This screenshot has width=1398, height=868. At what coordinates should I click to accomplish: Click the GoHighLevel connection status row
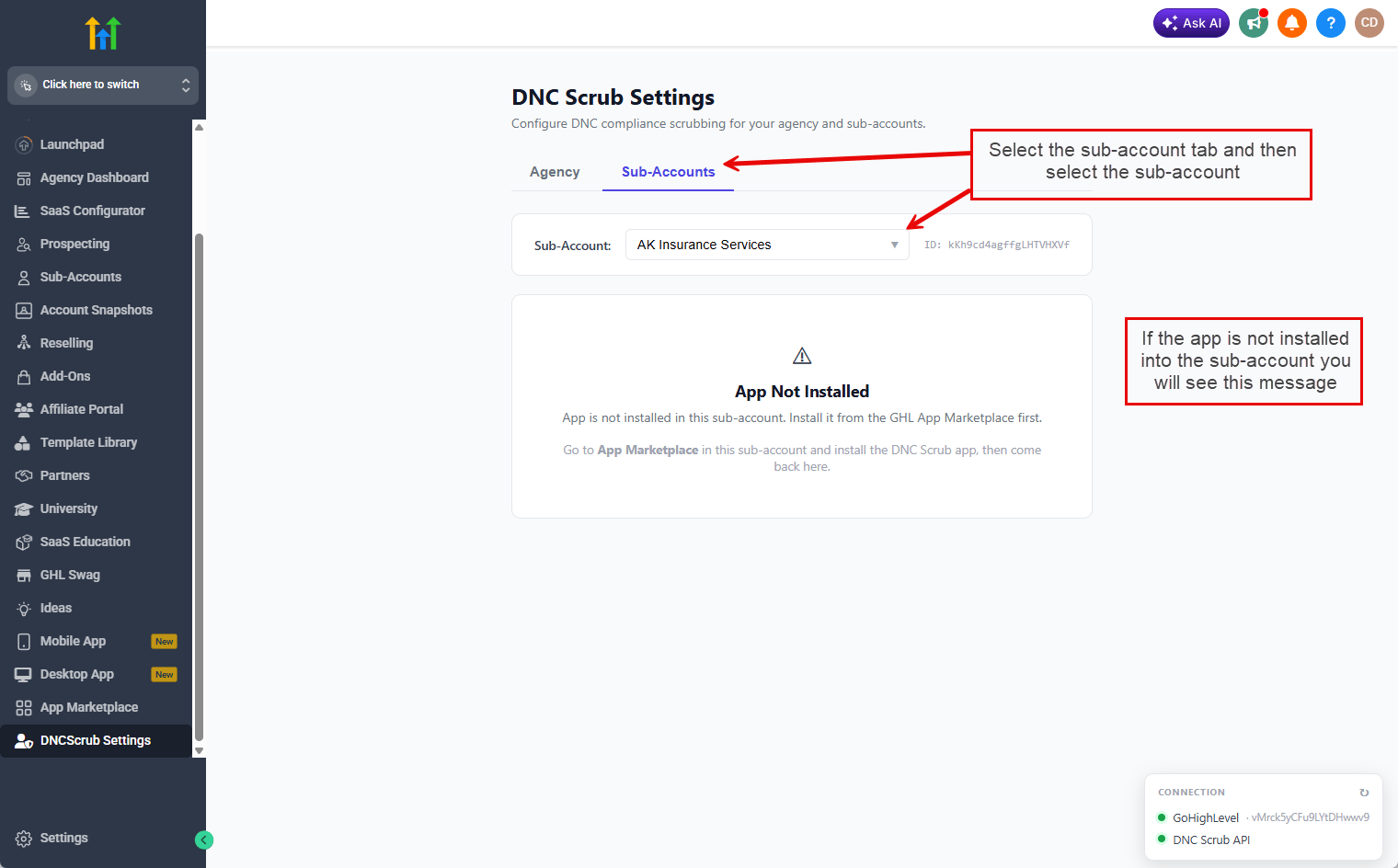click(x=1263, y=817)
